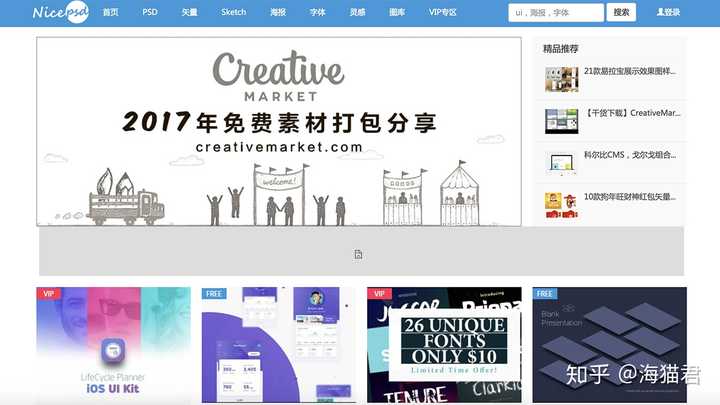720x405 pixels.
Task: Open the purple dashboard UI card
Action: pos(279,345)
